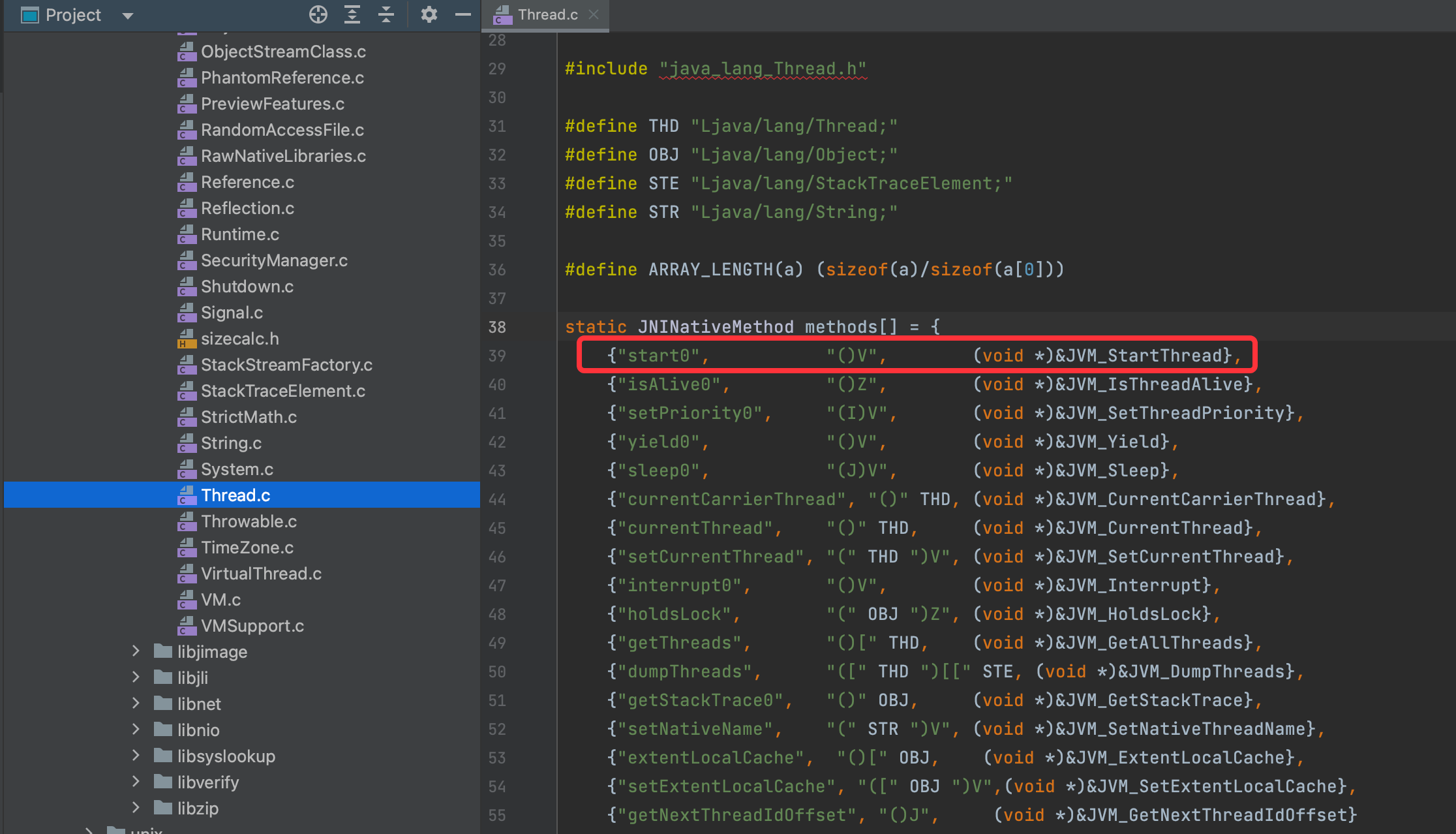Select Runtime.c file
The image size is (1456, 834).
coord(240,234)
